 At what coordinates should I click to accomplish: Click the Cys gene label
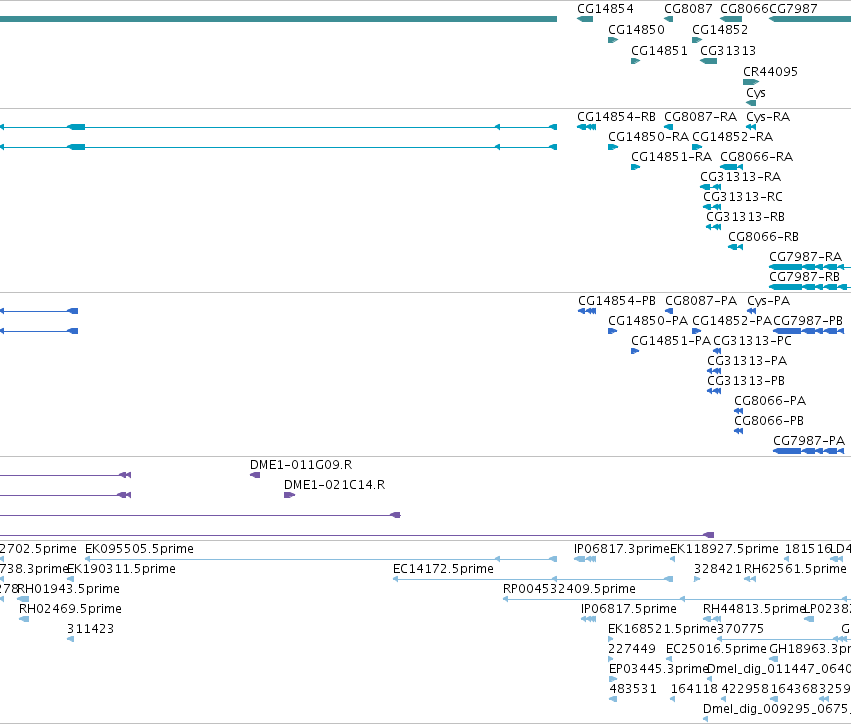tap(755, 93)
